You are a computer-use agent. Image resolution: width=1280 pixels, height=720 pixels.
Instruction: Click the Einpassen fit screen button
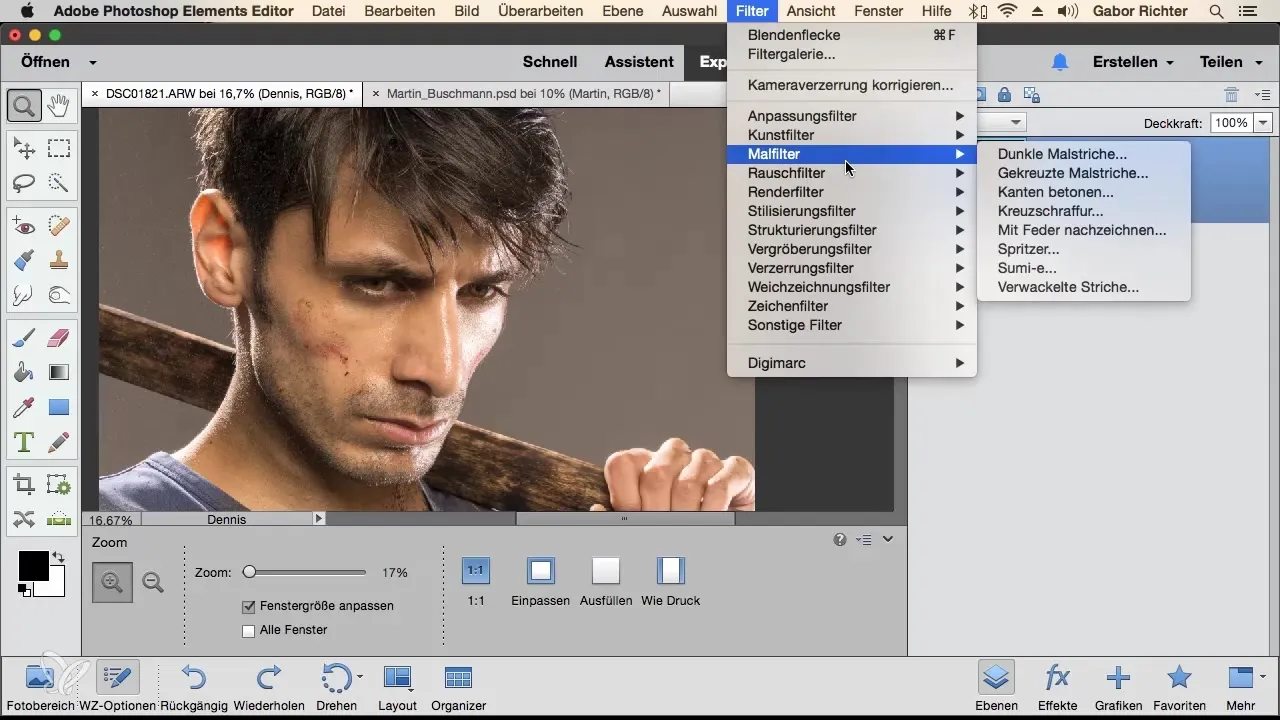[x=540, y=570]
